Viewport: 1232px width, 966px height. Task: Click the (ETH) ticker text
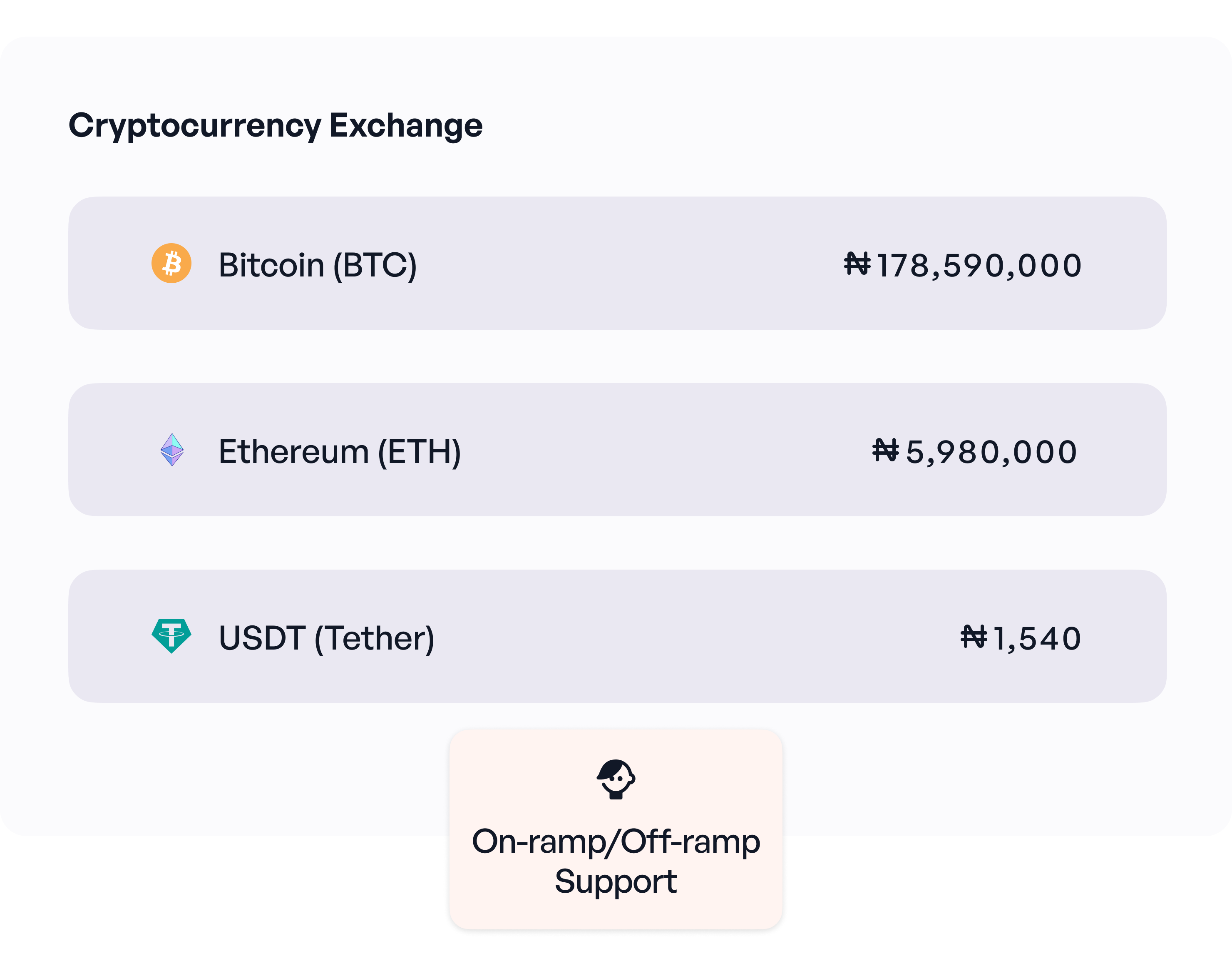pyautogui.click(x=419, y=452)
